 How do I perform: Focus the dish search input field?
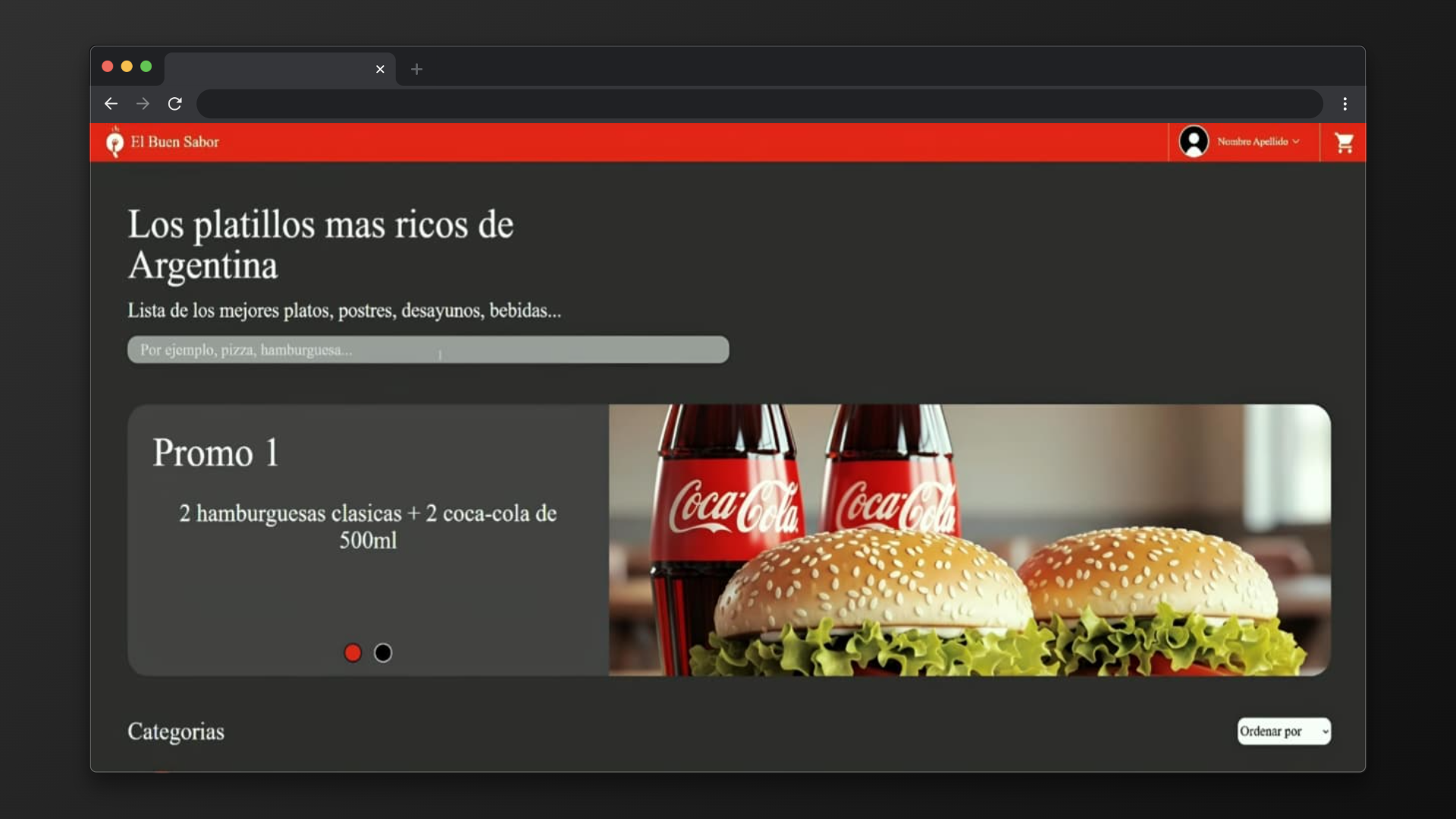click(x=428, y=350)
